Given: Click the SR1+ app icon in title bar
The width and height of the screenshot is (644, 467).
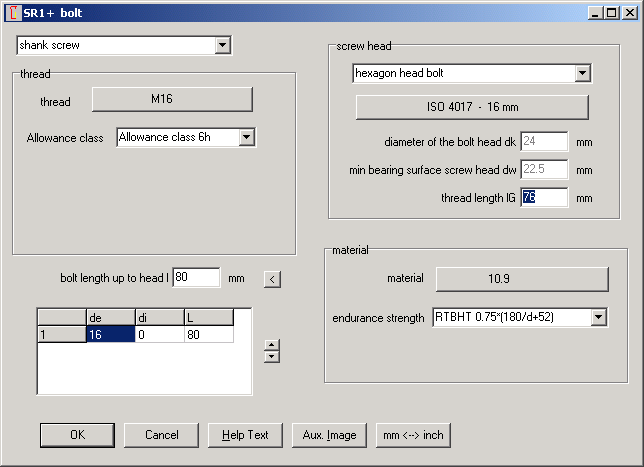Looking at the screenshot, I should 11,13.
